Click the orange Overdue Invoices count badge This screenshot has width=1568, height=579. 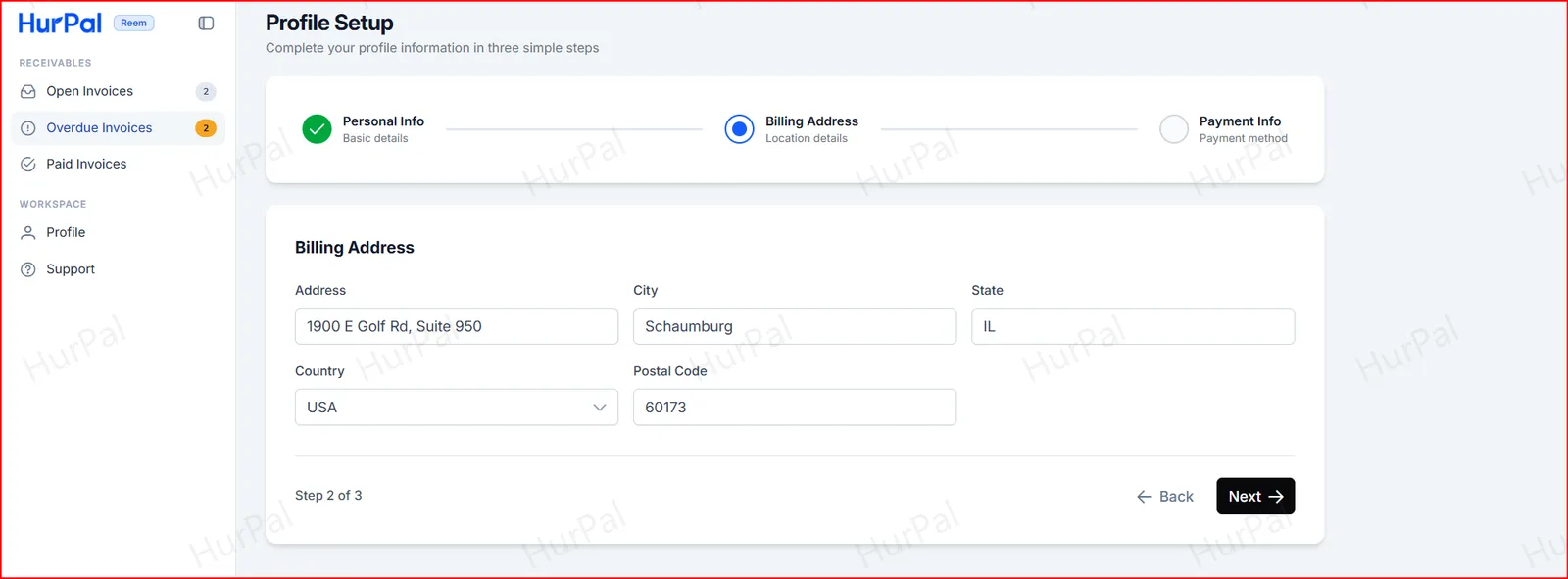point(206,128)
